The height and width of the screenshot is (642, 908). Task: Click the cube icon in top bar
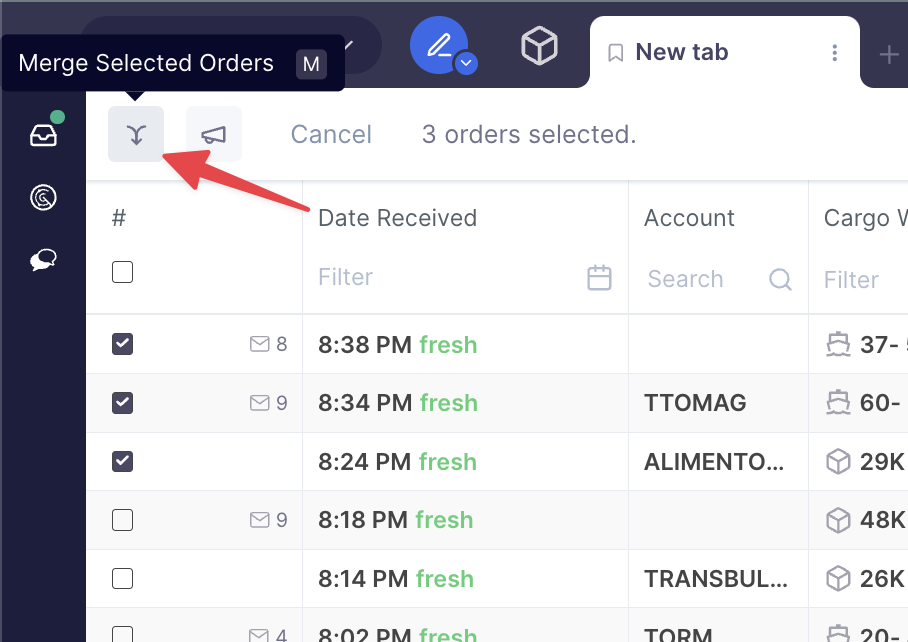(539, 46)
